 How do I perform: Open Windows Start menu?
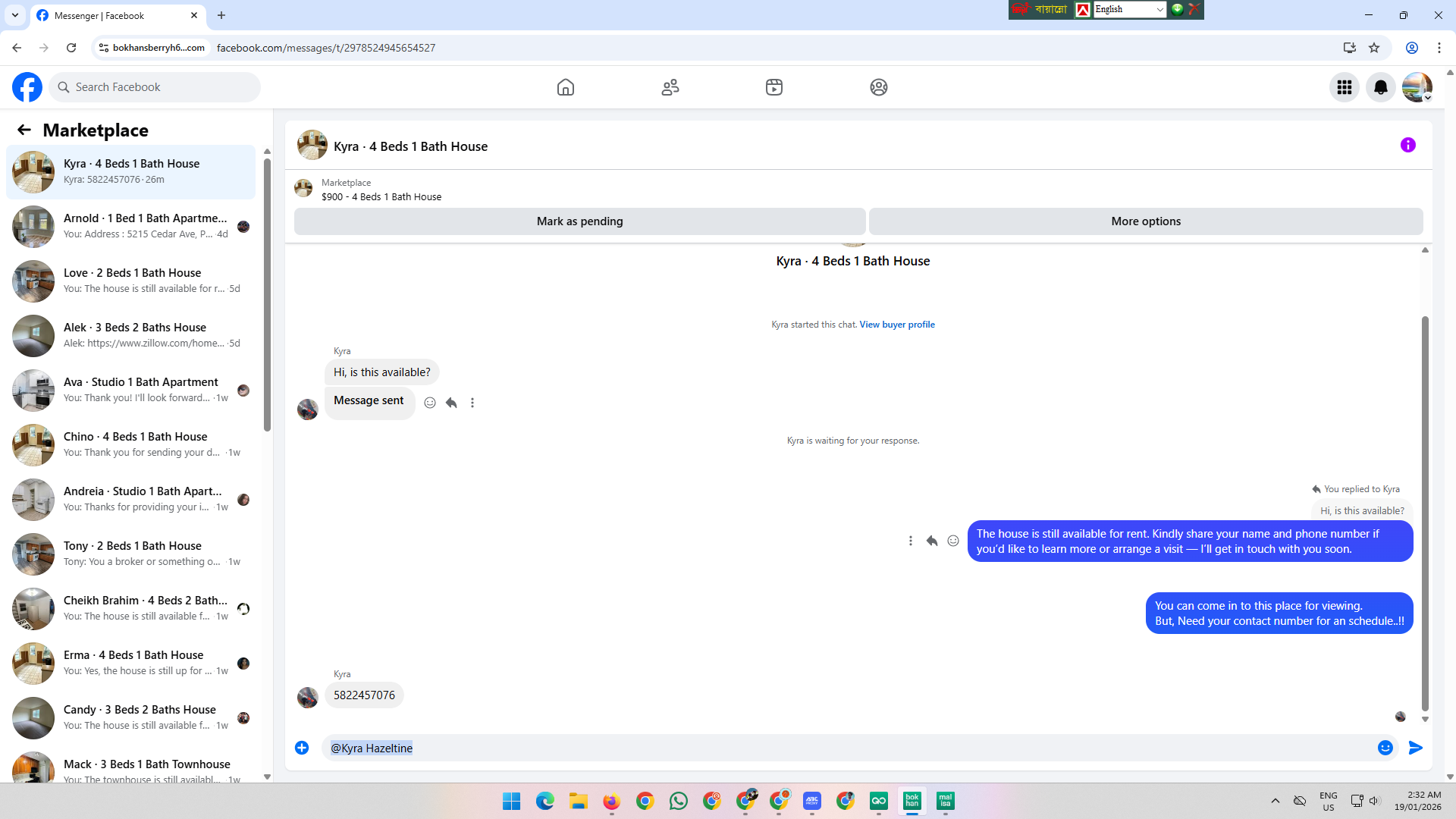pyautogui.click(x=512, y=801)
